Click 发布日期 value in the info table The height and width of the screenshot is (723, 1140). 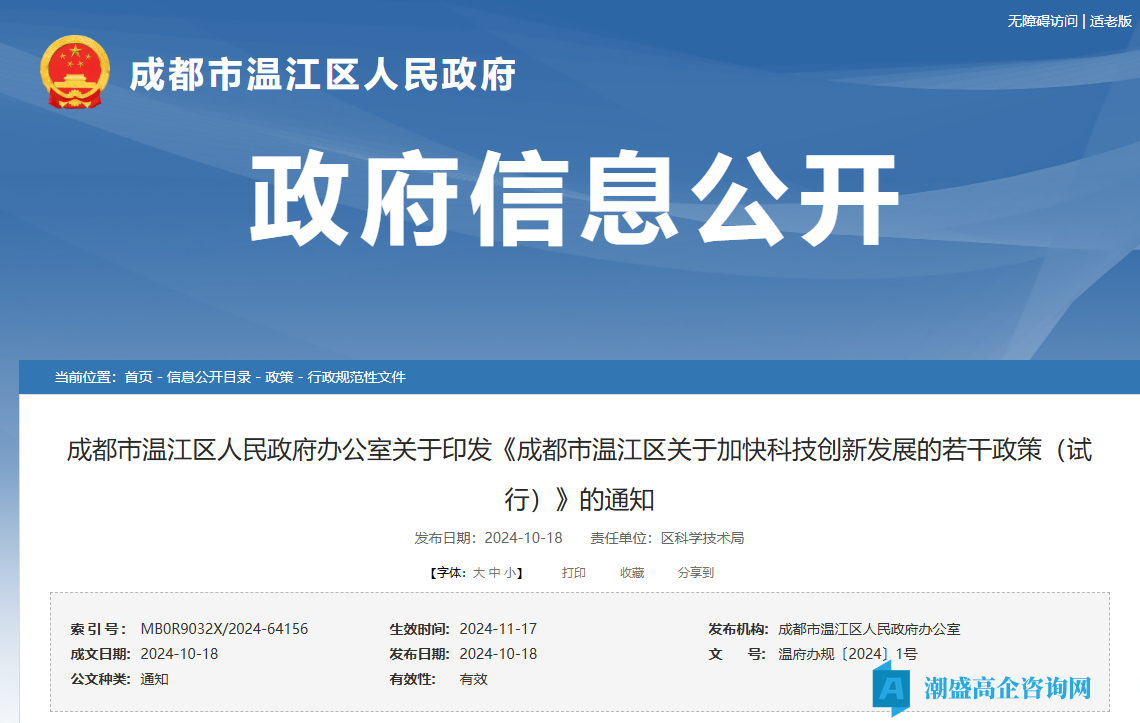498,654
